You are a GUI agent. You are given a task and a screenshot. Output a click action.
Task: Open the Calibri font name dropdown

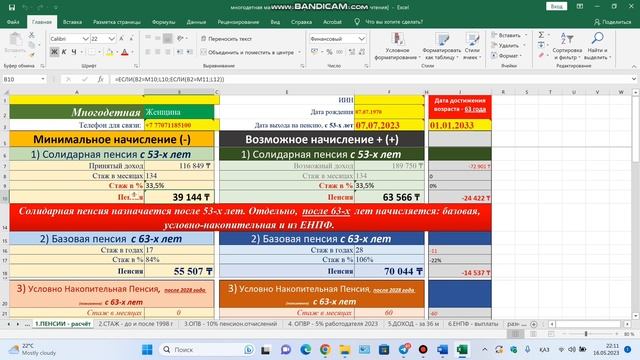(x=85, y=38)
